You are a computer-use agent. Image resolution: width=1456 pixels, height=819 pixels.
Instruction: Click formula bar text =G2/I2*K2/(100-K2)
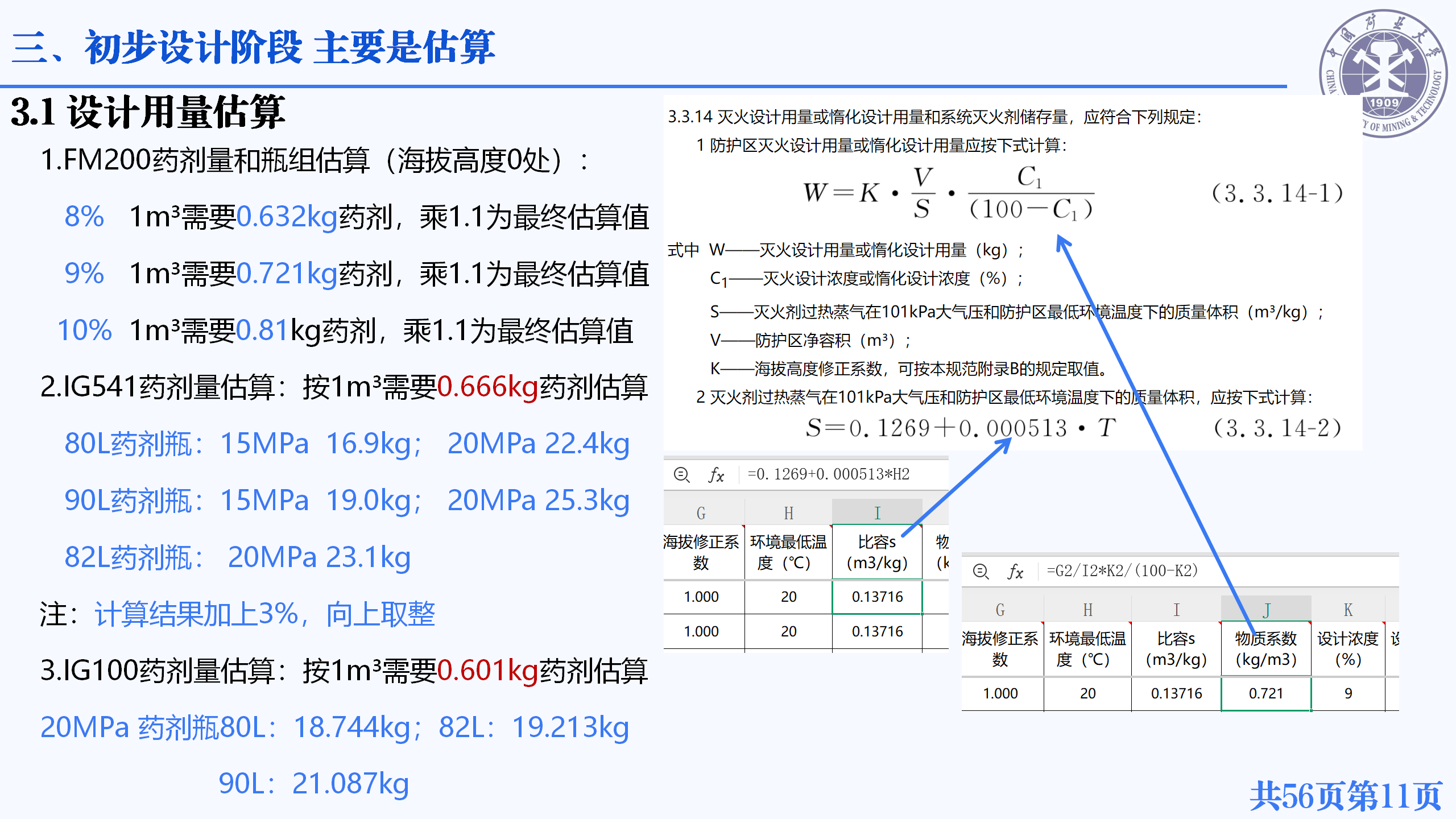(x=1122, y=570)
